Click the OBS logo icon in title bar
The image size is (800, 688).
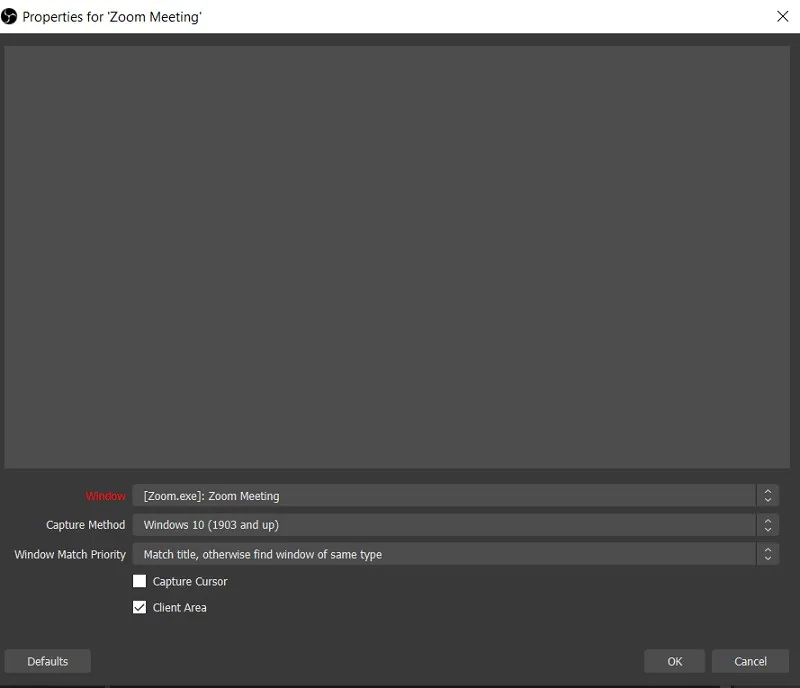tap(9, 16)
